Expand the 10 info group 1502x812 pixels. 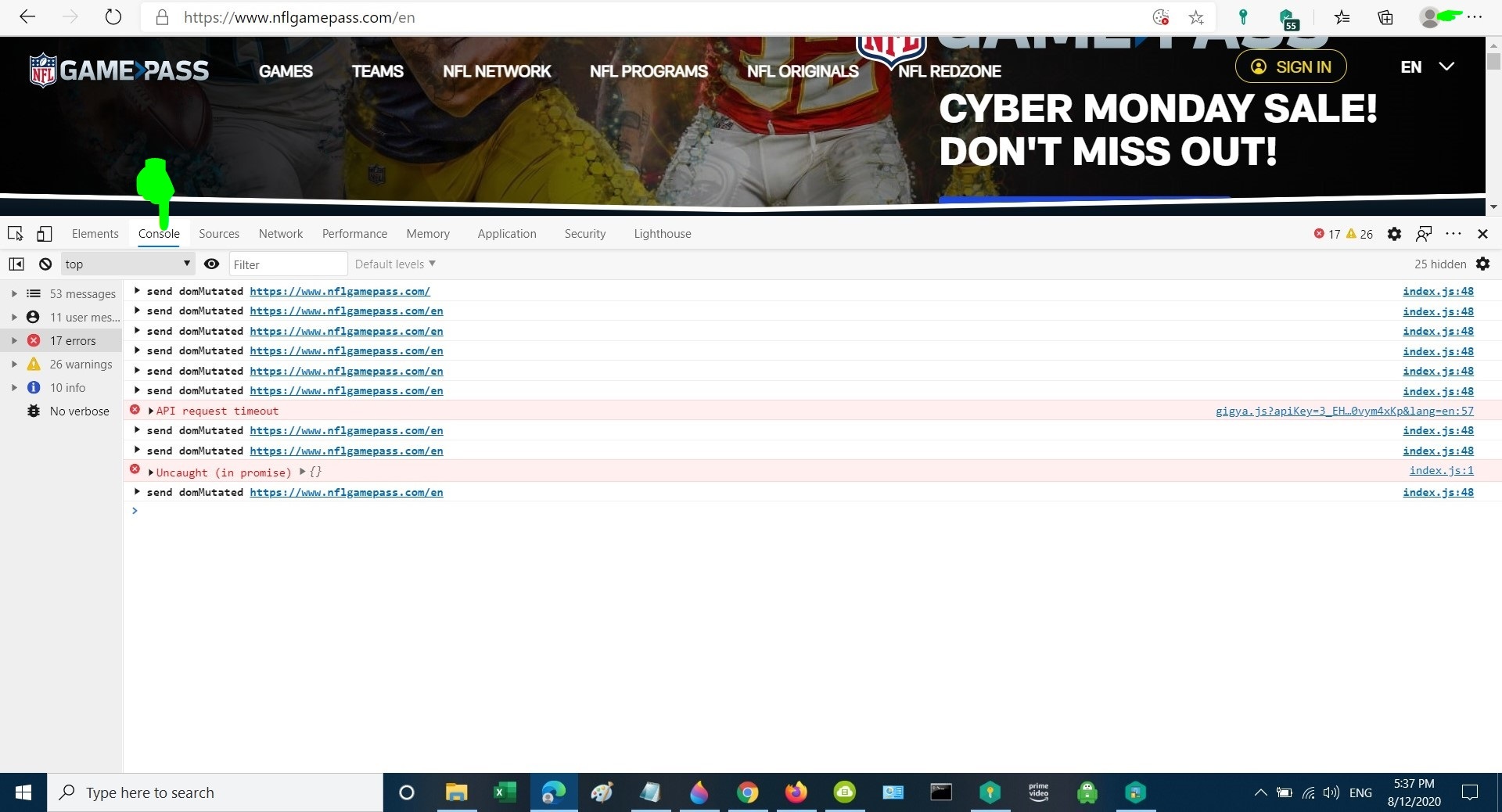14,388
